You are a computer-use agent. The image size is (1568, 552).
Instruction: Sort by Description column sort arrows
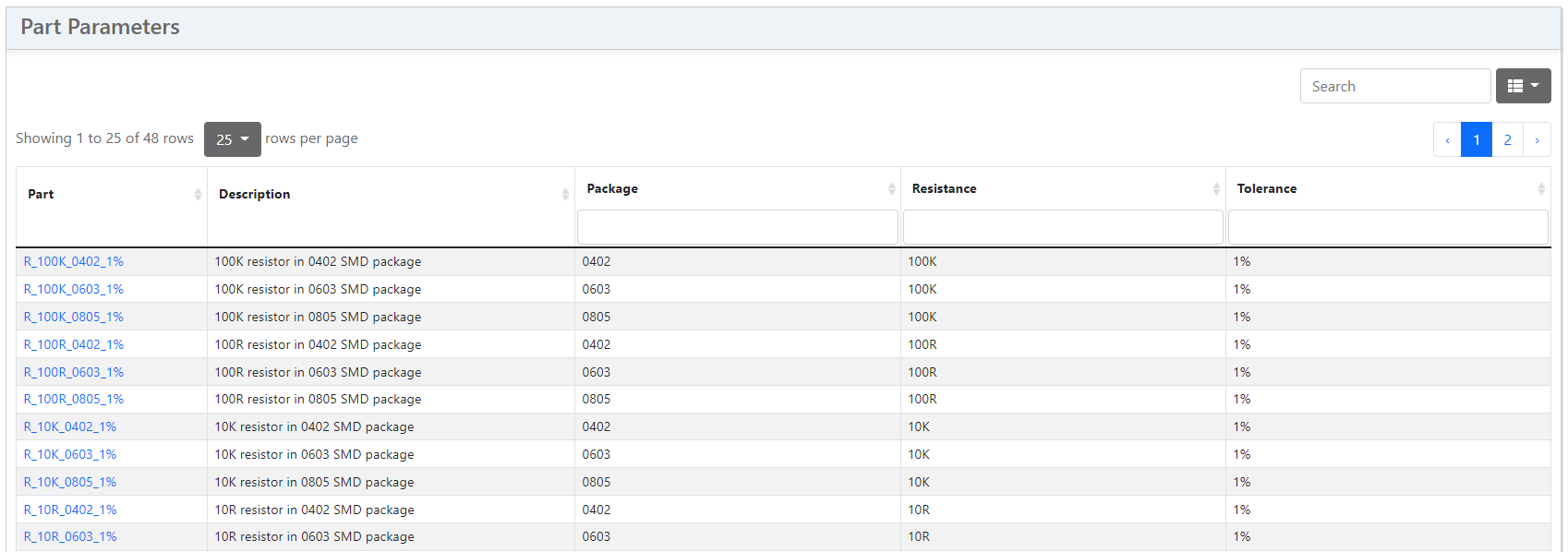click(565, 194)
